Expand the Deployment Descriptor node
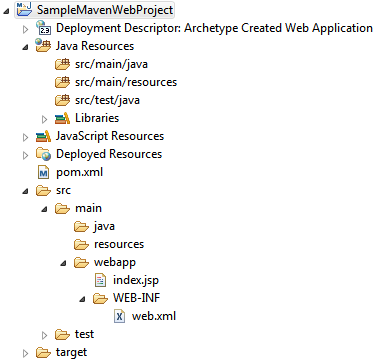 click(26, 29)
